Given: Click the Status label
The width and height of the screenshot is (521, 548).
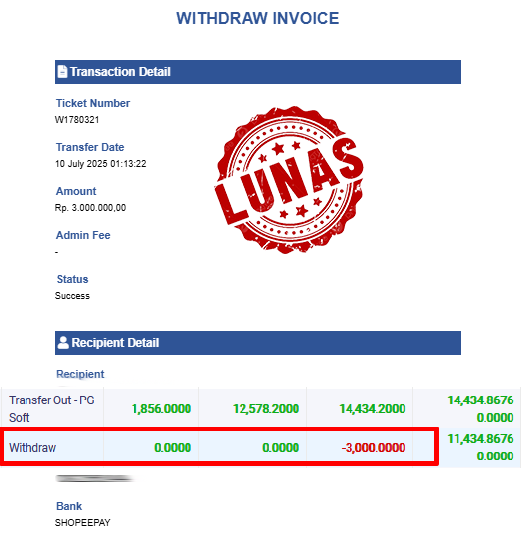Looking at the screenshot, I should pos(72,279).
